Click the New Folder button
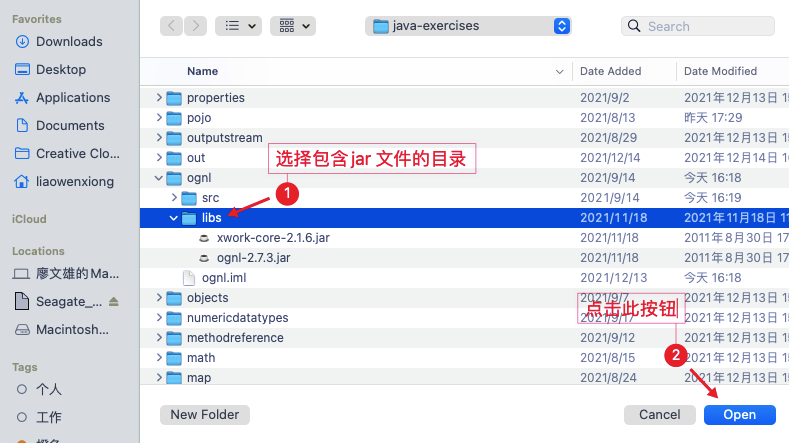789x443 pixels. 205,415
